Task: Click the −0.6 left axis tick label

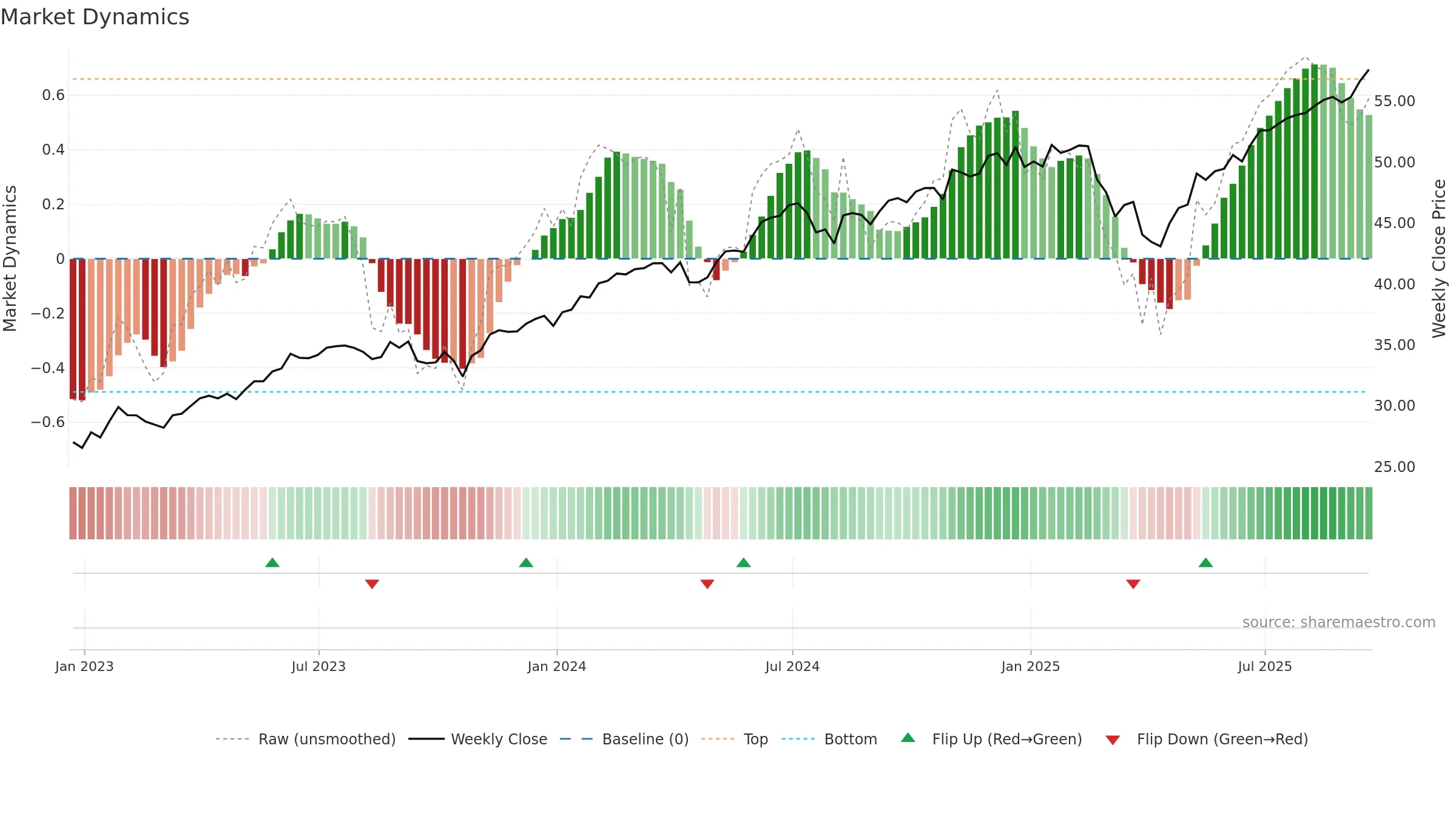Action: pyautogui.click(x=48, y=422)
